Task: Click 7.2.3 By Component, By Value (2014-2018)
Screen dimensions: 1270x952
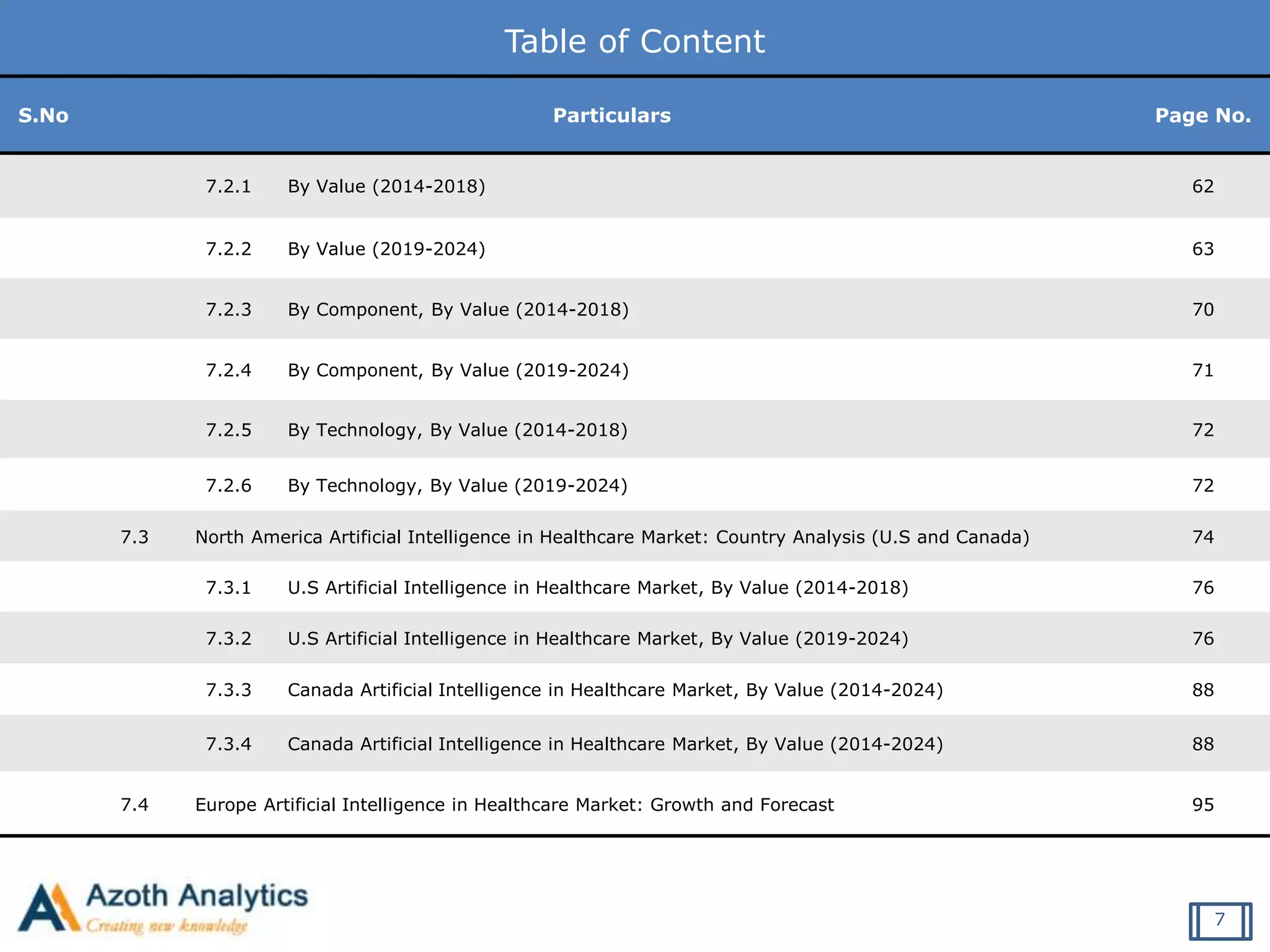Action: 458,310
